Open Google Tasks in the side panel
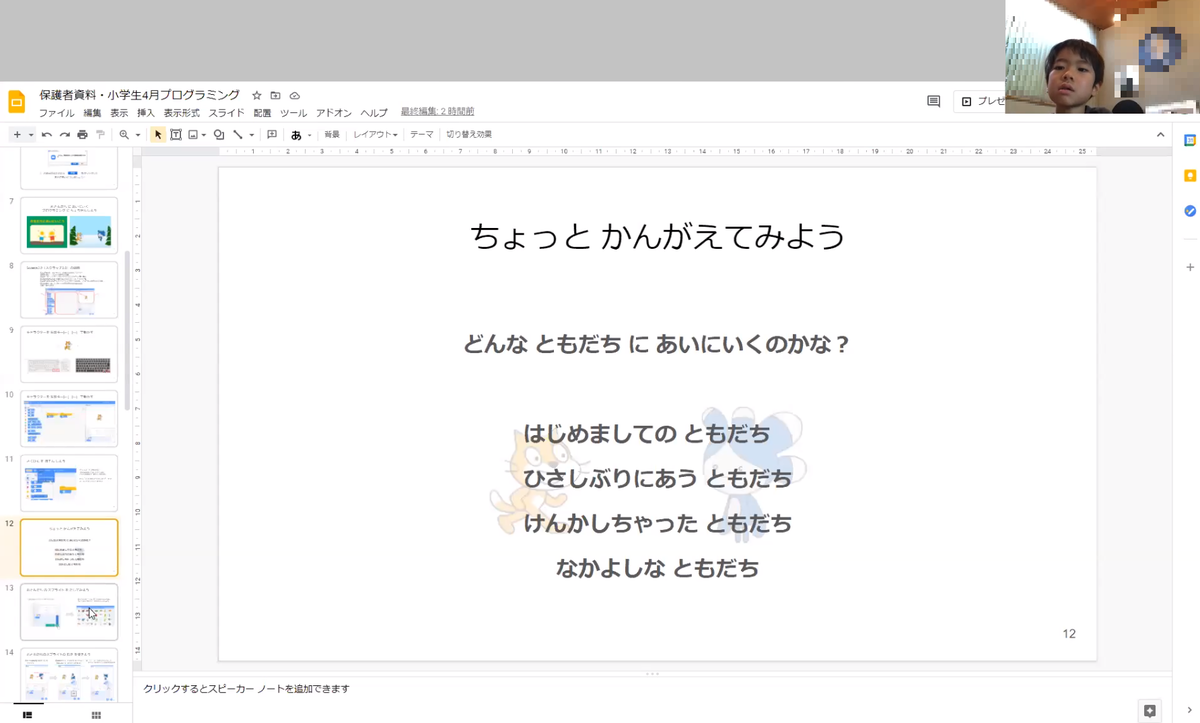Screen dimensions: 1200x723 (1190, 211)
